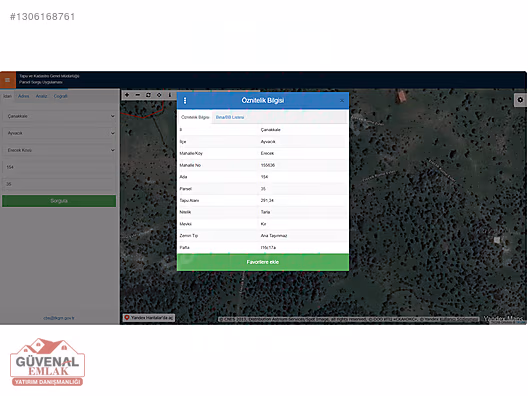Viewport: 528px width, 396px height.
Task: Click the tkgm.gov.tr email link
Action: [59, 318]
